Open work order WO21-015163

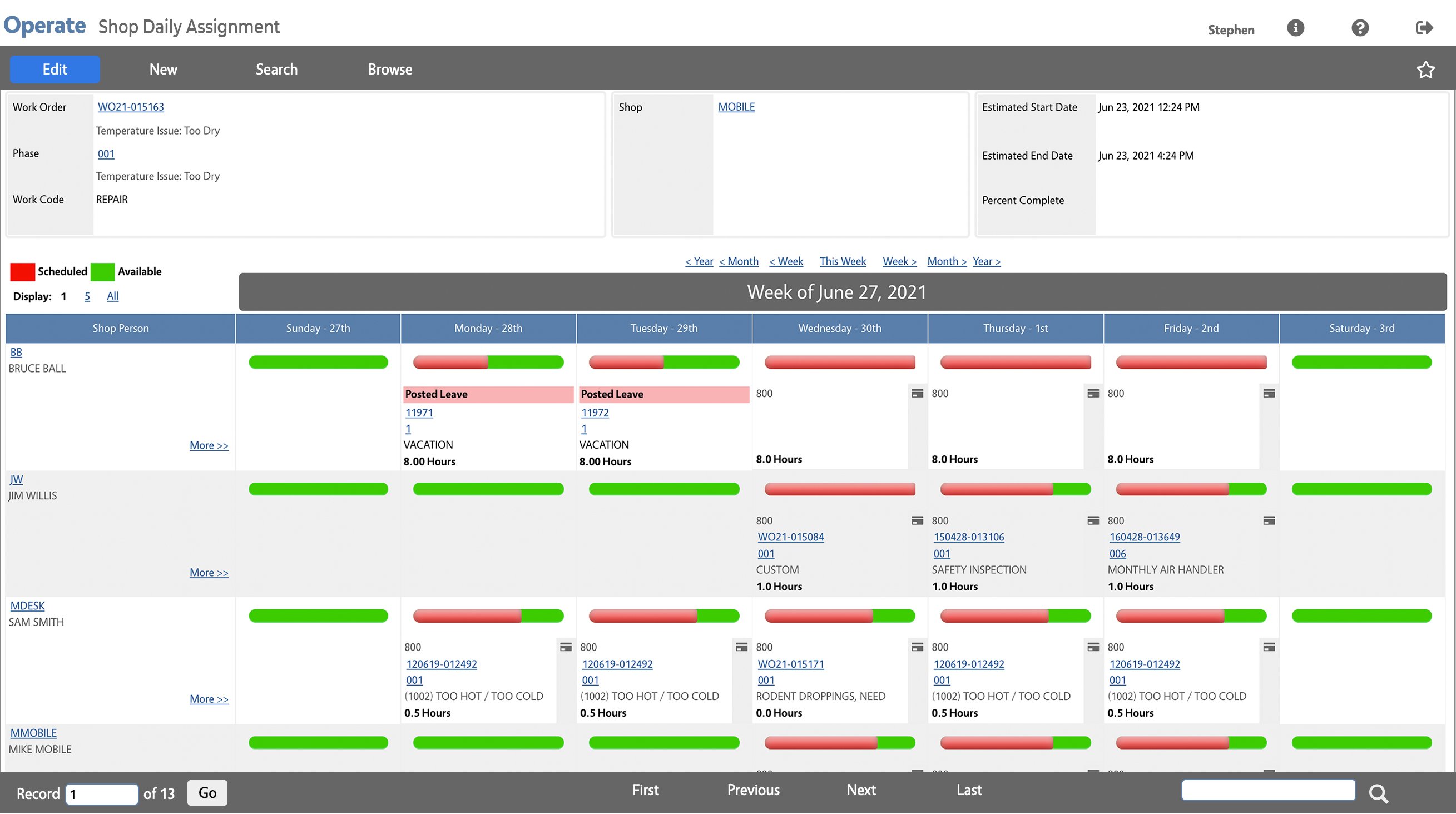coord(131,106)
